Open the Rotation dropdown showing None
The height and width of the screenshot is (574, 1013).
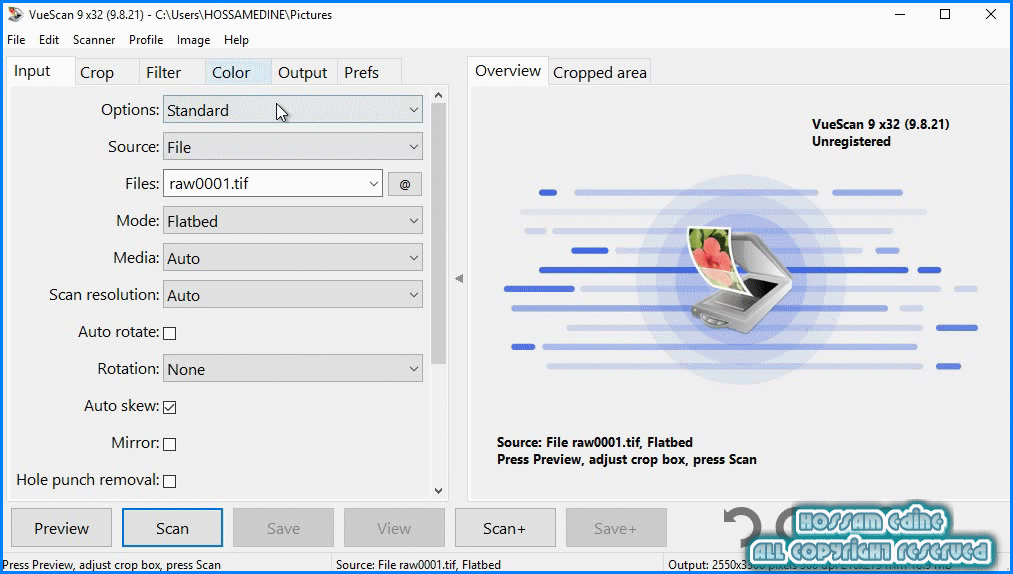293,369
